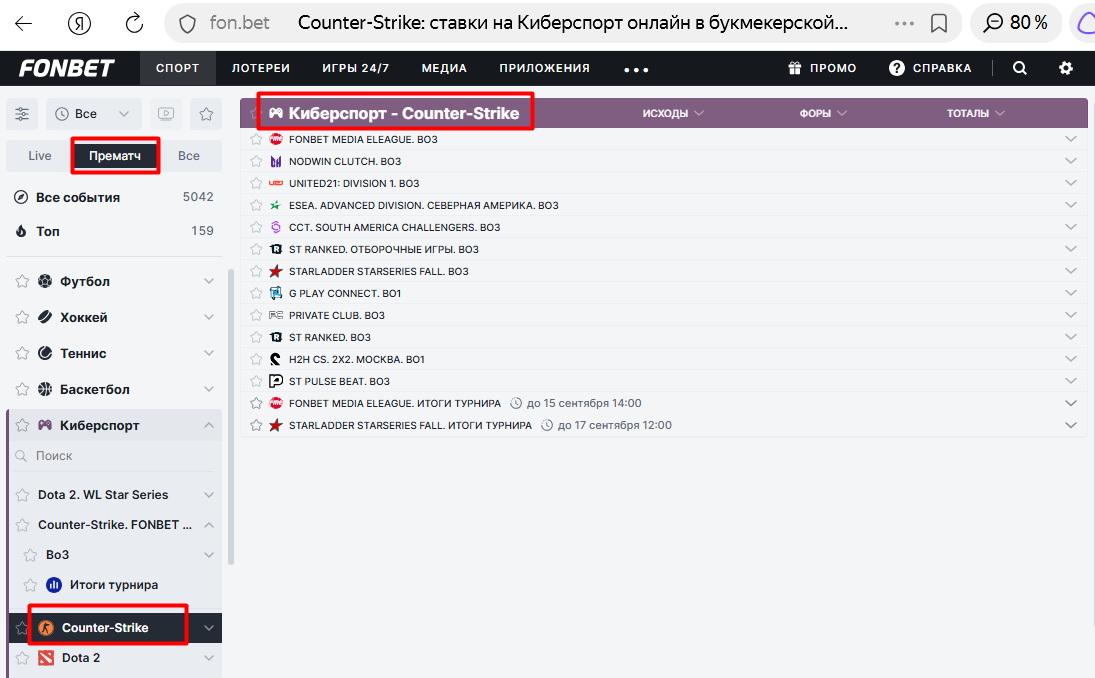
Task: Expand FONBET MEDIA ELEAGUE. ИТОГИ ТУРНИРА row
Action: coord(1071,404)
